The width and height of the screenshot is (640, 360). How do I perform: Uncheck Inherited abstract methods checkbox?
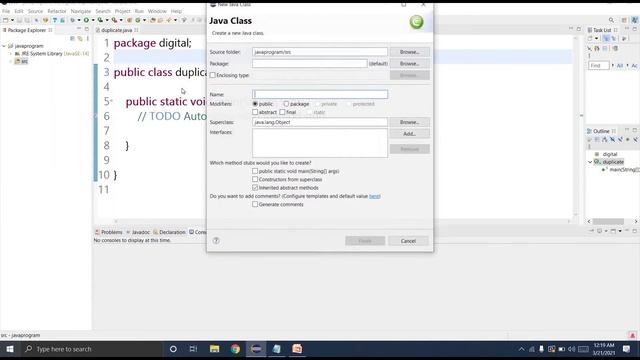point(255,188)
